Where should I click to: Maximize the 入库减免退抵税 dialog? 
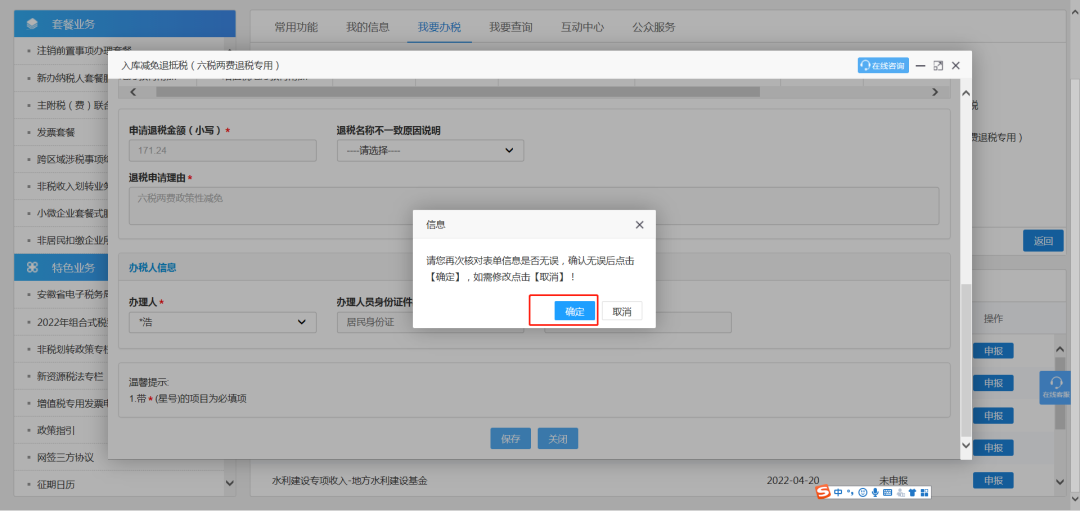coord(937,65)
